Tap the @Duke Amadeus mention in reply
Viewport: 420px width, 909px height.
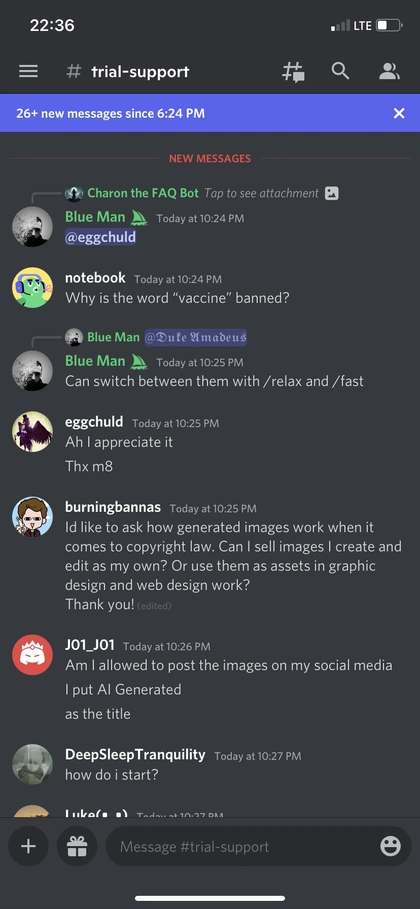pyautogui.click(x=195, y=337)
